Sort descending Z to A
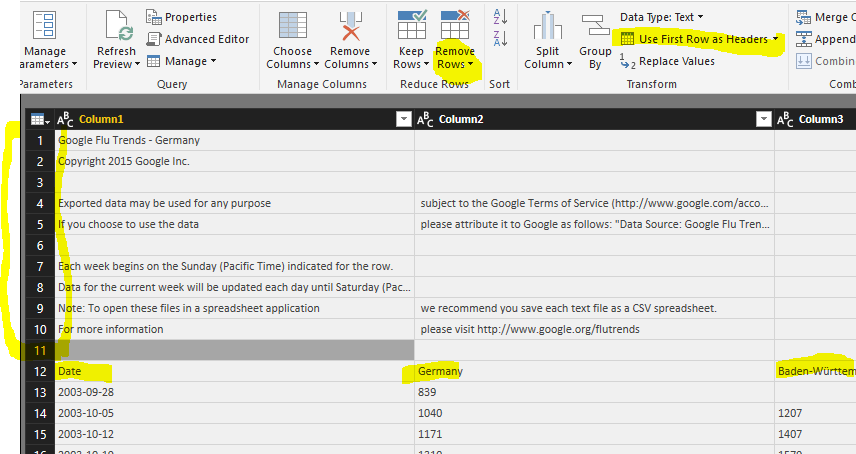Image resolution: width=856 pixels, height=454 pixels. (x=500, y=39)
